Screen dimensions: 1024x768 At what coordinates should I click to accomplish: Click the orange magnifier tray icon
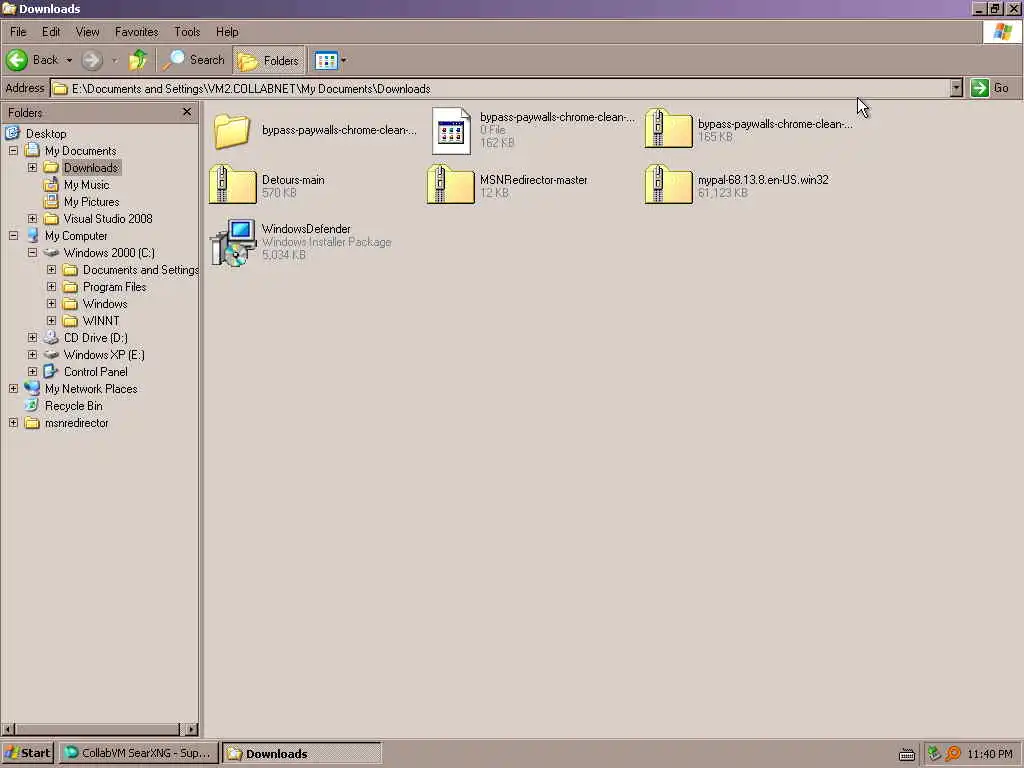[953, 754]
